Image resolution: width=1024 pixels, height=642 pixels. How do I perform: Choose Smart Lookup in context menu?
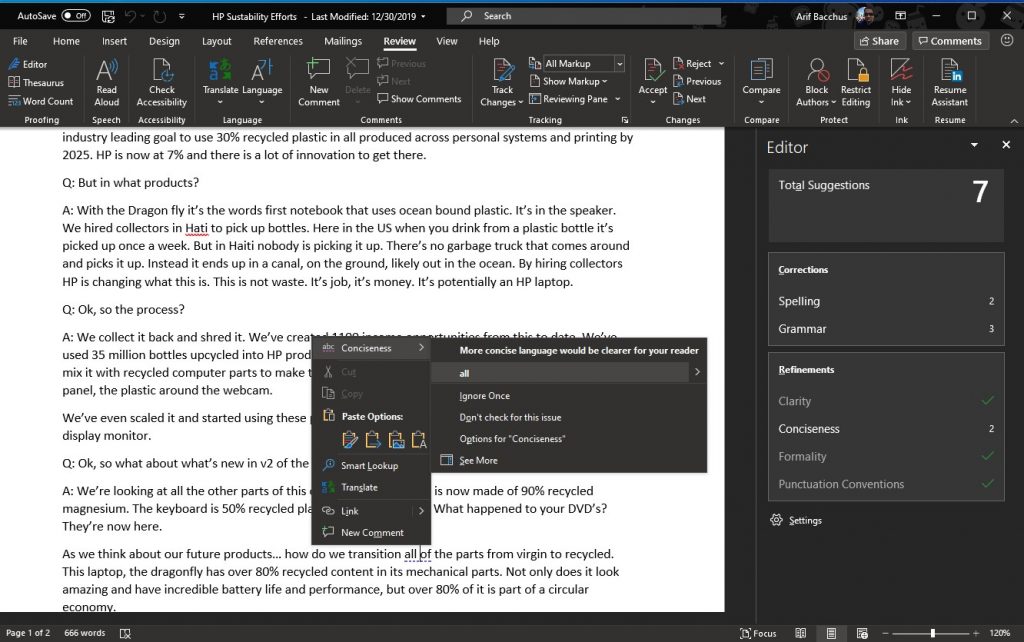tap(369, 466)
